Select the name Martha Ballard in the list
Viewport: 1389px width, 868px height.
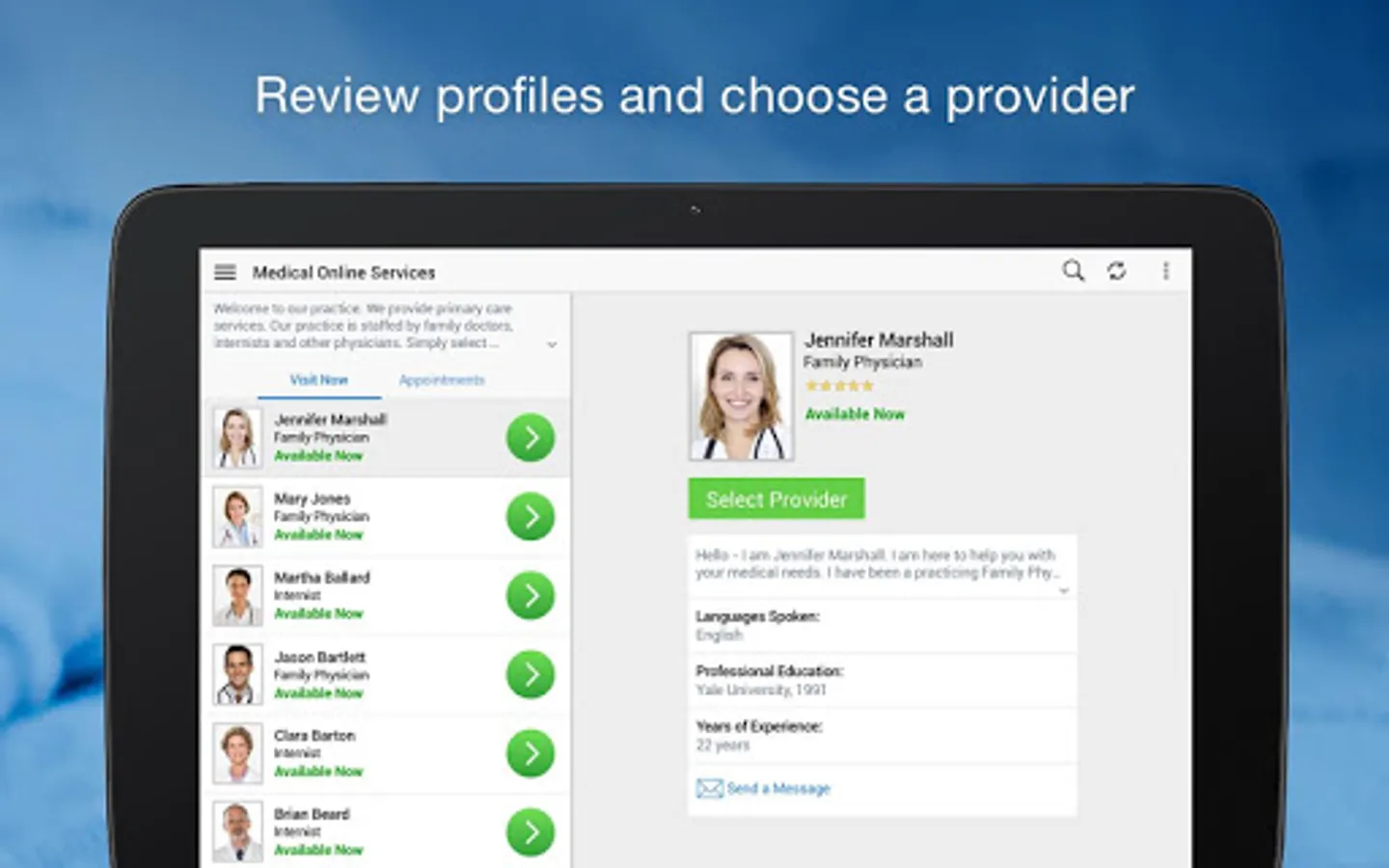tap(321, 578)
